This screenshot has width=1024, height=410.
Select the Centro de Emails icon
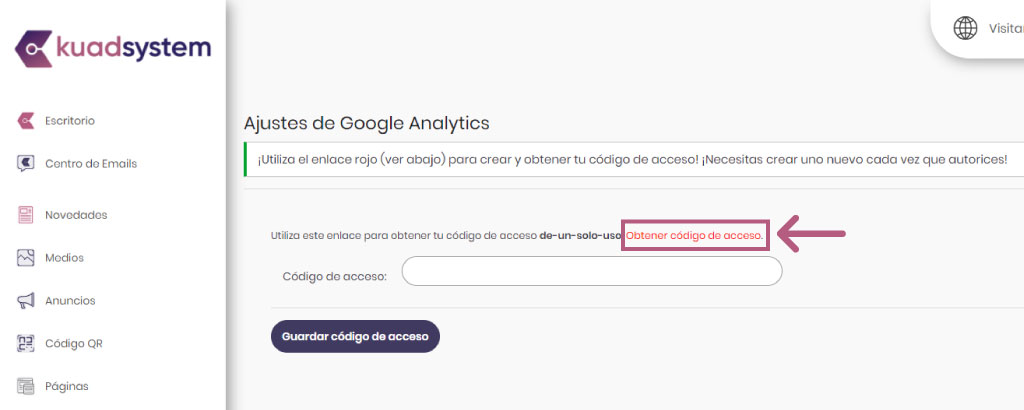pyautogui.click(x=25, y=164)
